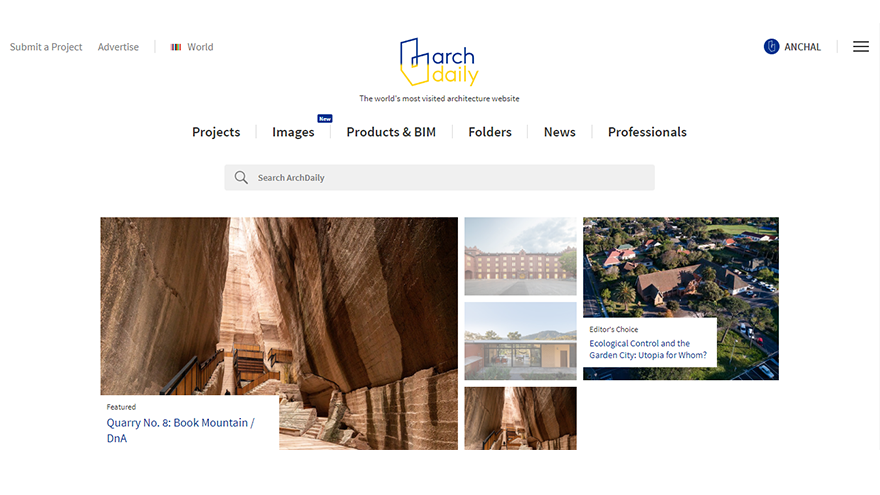The height and width of the screenshot is (495, 880).
Task: Select the Folders nav item
Action: (490, 132)
